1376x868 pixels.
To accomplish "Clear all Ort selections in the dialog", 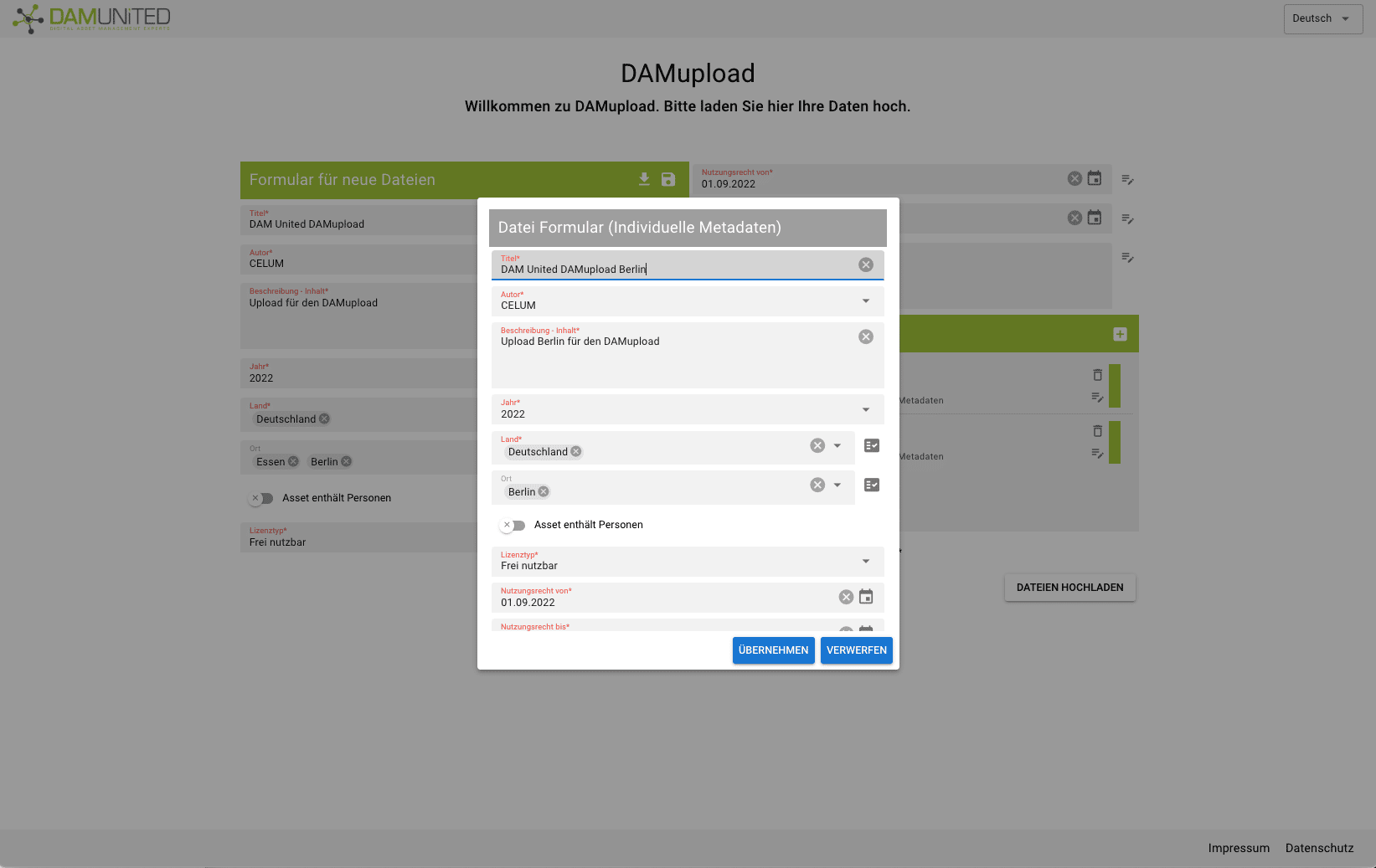I will (817, 485).
